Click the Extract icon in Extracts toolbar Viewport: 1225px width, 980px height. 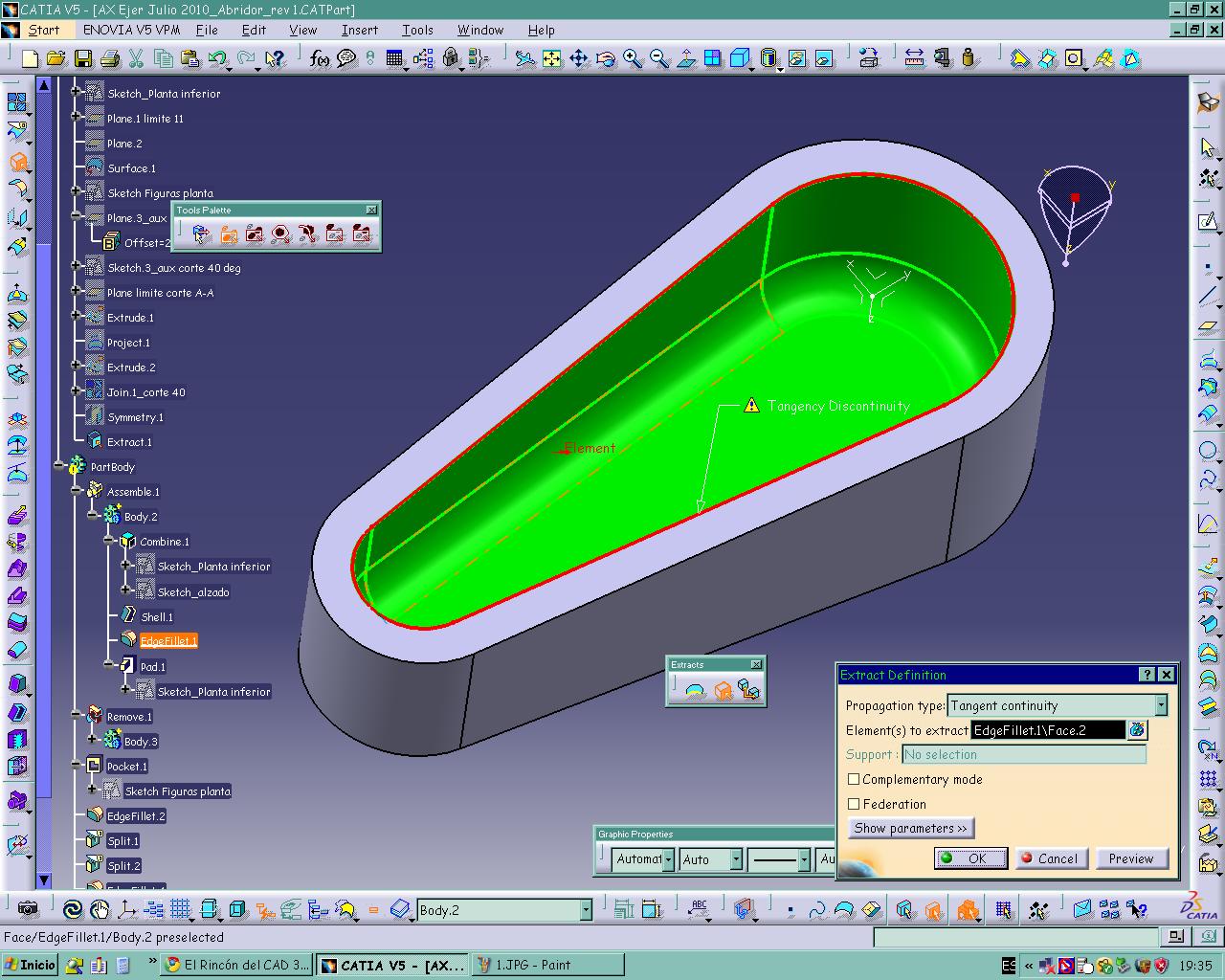point(723,689)
